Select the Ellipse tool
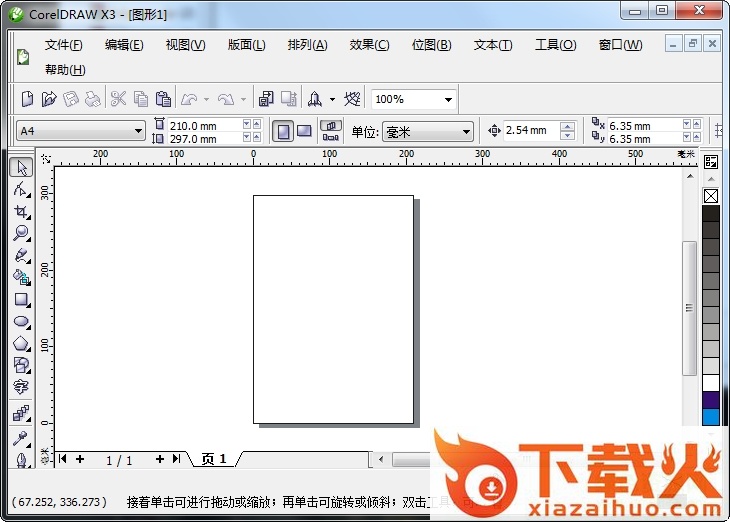The height and width of the screenshot is (522, 730). [21, 322]
